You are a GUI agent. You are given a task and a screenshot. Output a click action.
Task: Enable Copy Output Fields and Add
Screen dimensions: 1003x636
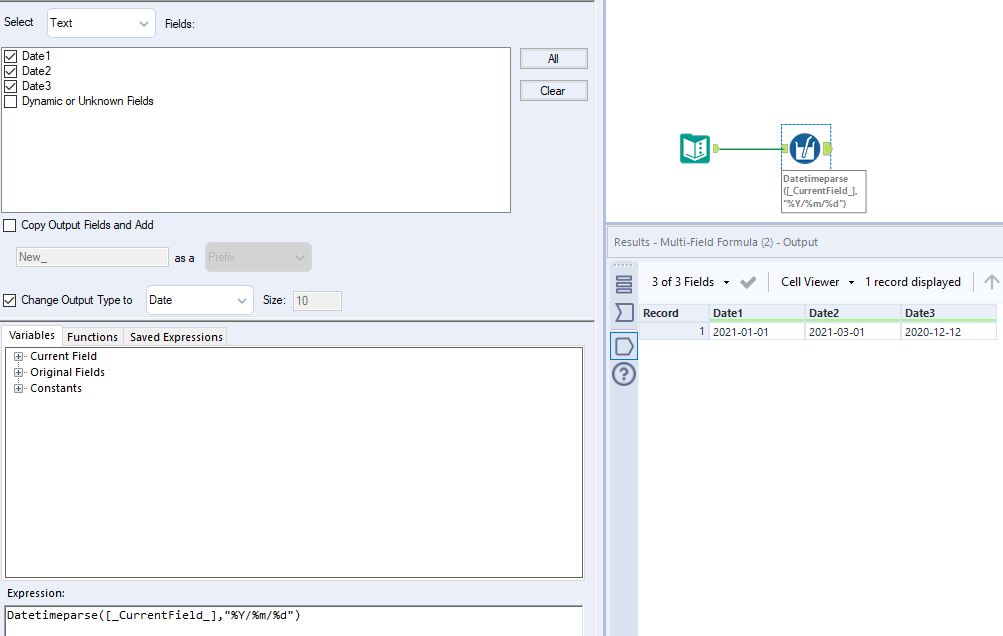coord(10,225)
